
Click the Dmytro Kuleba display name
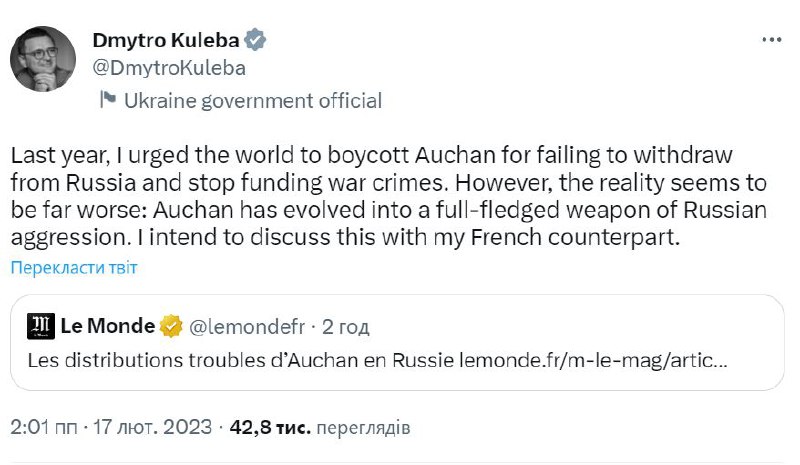pyautogui.click(x=167, y=41)
